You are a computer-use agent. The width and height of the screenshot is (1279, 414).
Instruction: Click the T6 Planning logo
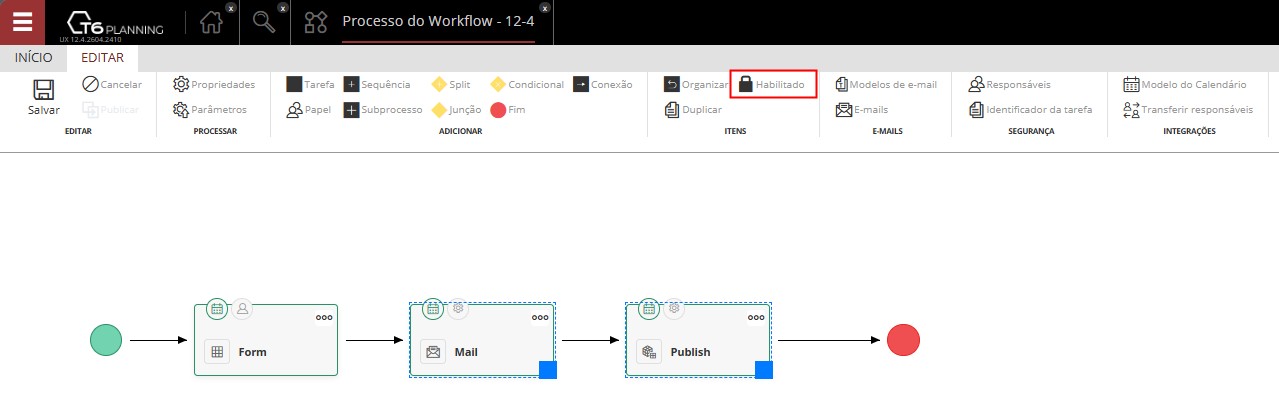[x=113, y=25]
